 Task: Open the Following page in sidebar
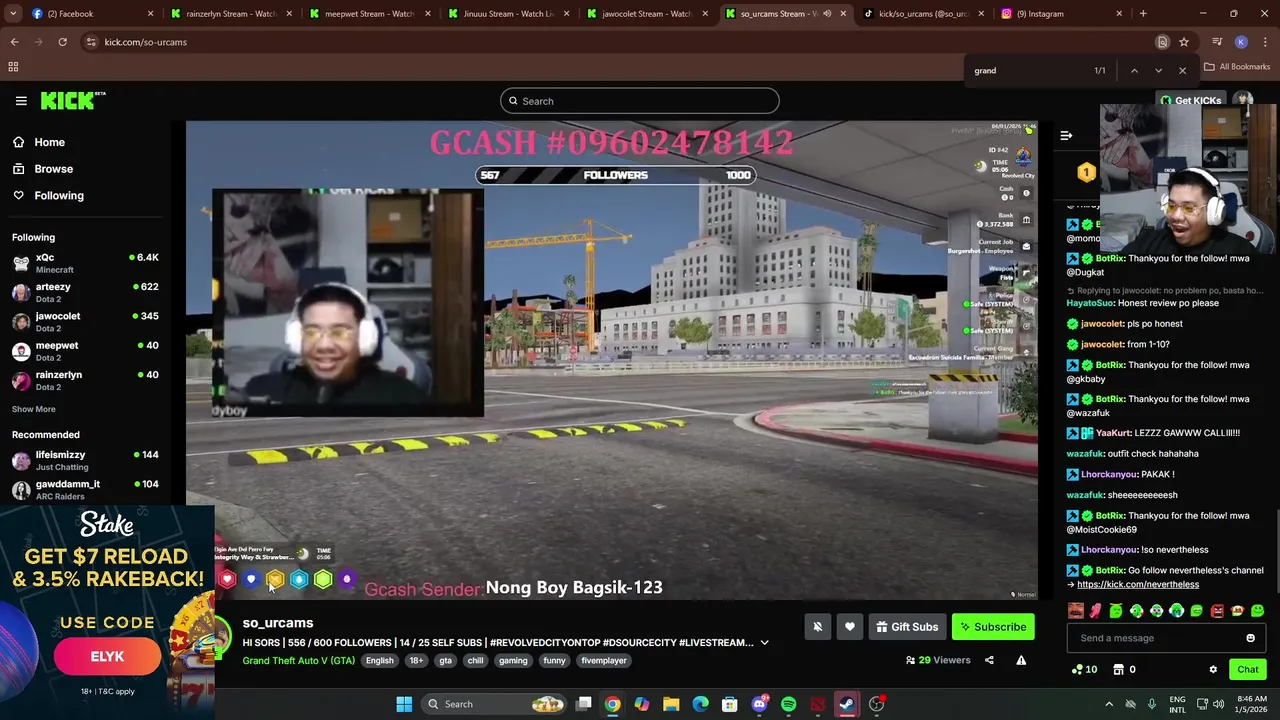(x=58, y=196)
